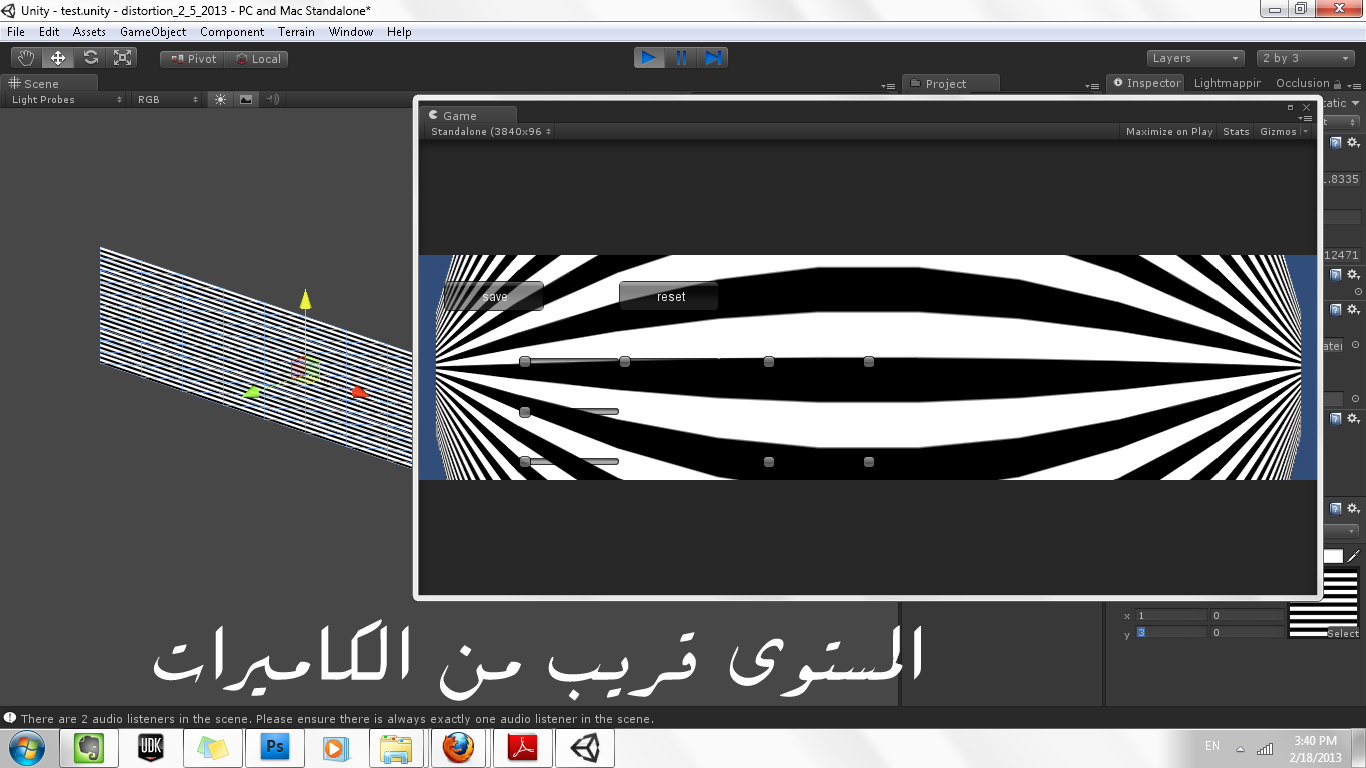Click the white color swatch in Inspector
Image resolution: width=1366 pixels, height=768 pixels.
[1333, 556]
